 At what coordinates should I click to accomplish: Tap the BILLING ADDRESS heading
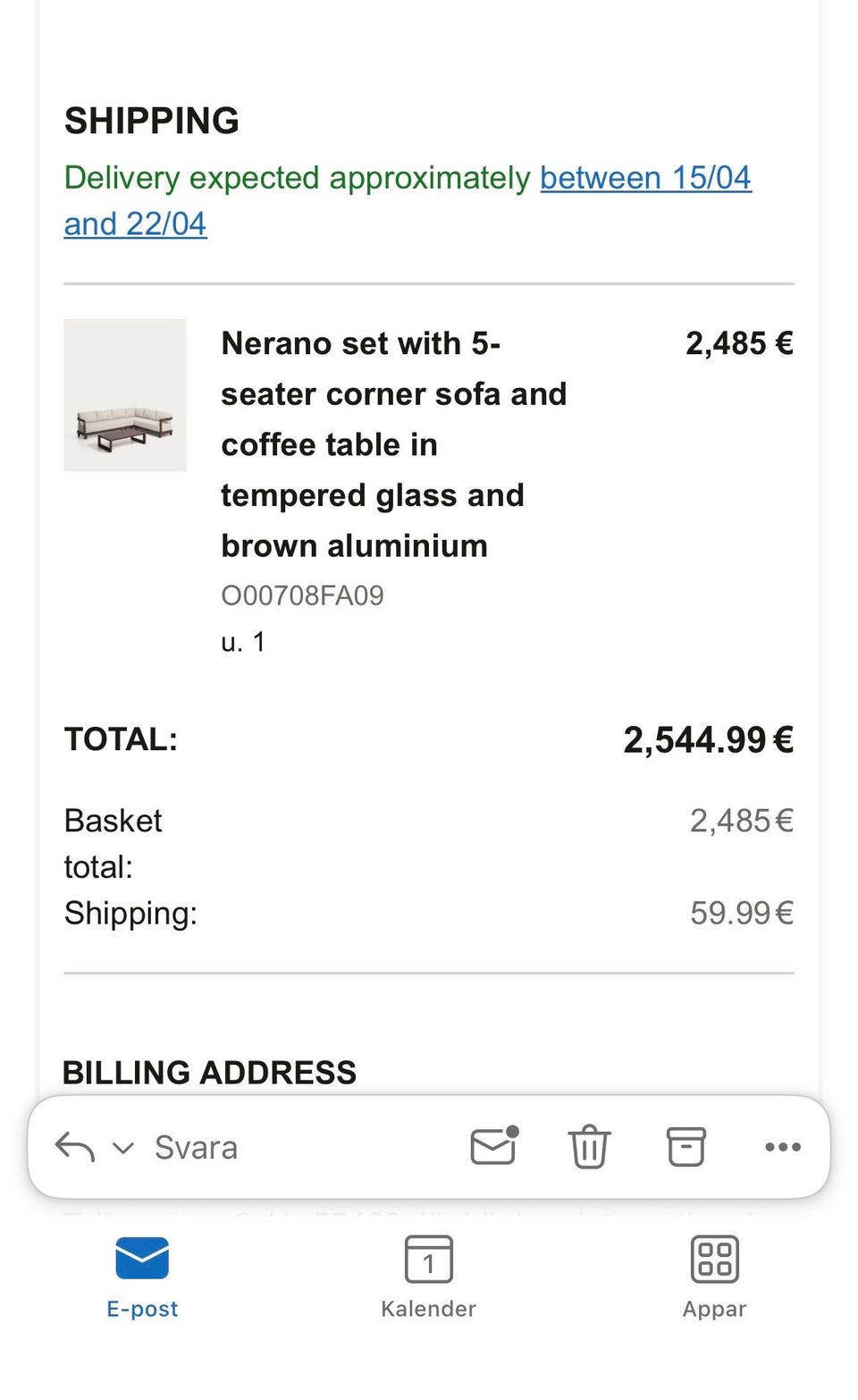click(209, 1072)
